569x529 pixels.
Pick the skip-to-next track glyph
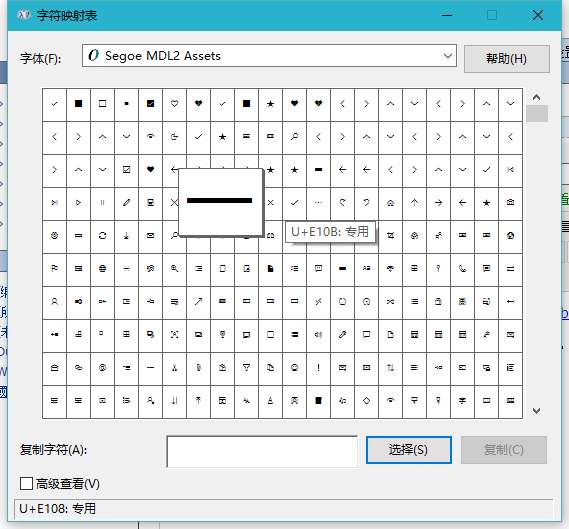pos(54,202)
